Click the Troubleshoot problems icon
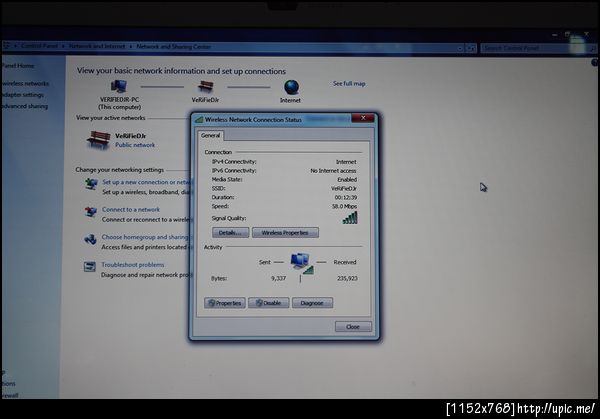Screen dimensions: 600x419 coord(90,266)
